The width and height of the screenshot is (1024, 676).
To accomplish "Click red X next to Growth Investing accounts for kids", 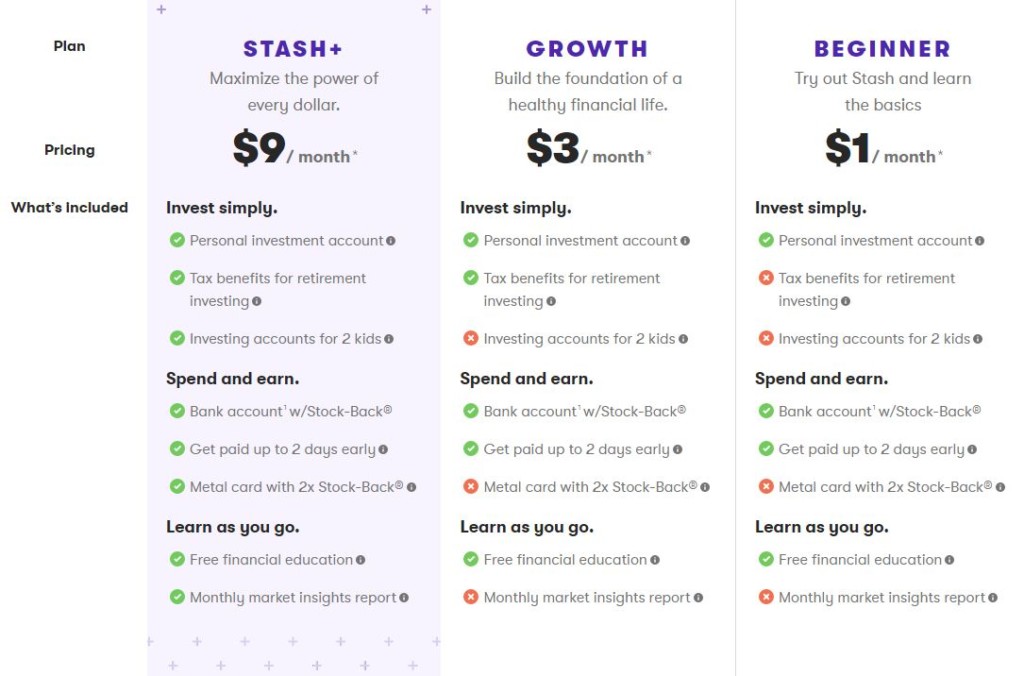I will pos(471,338).
